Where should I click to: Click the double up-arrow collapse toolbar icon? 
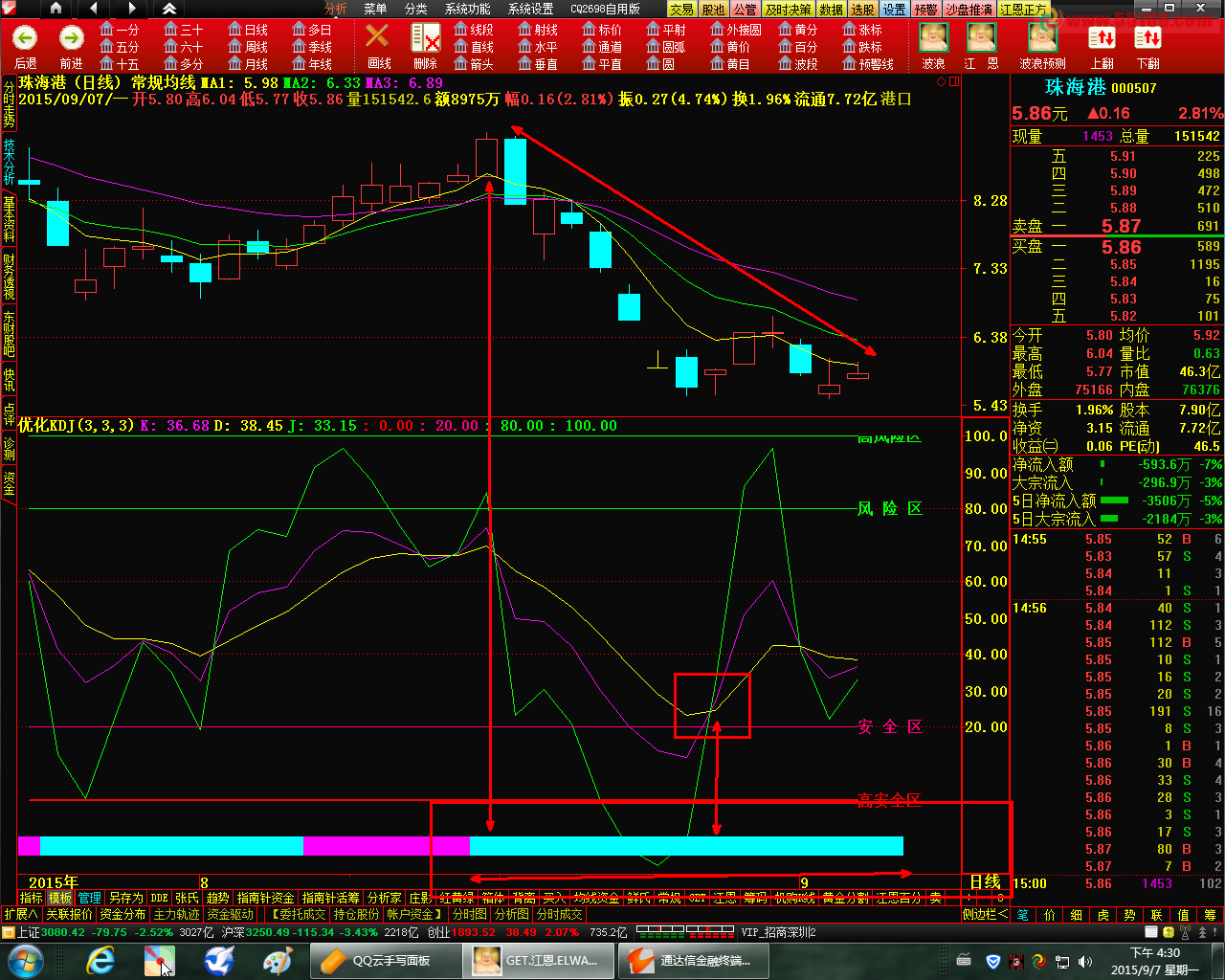tap(168, 9)
